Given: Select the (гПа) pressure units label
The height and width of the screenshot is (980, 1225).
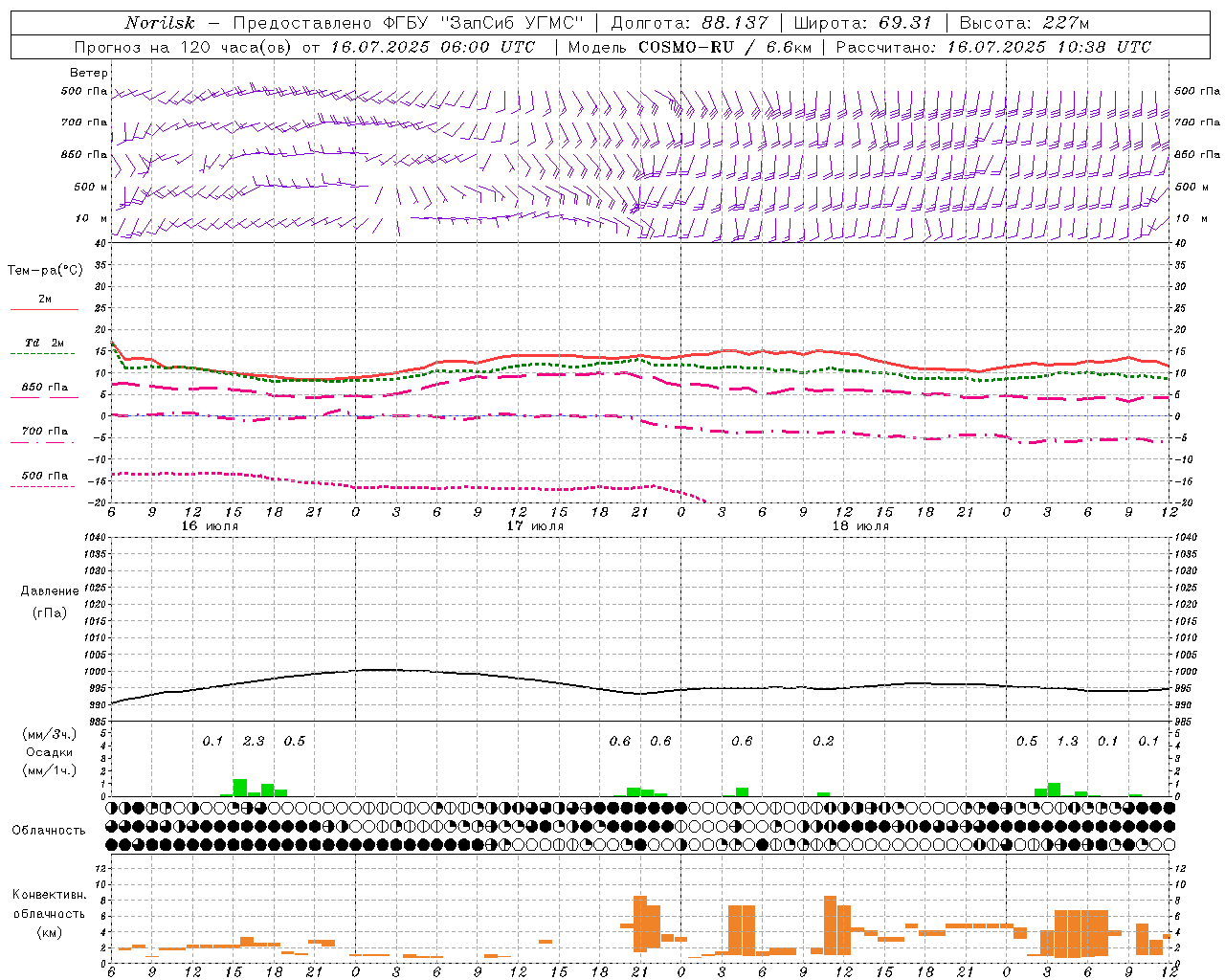Looking at the screenshot, I should tap(49, 612).
